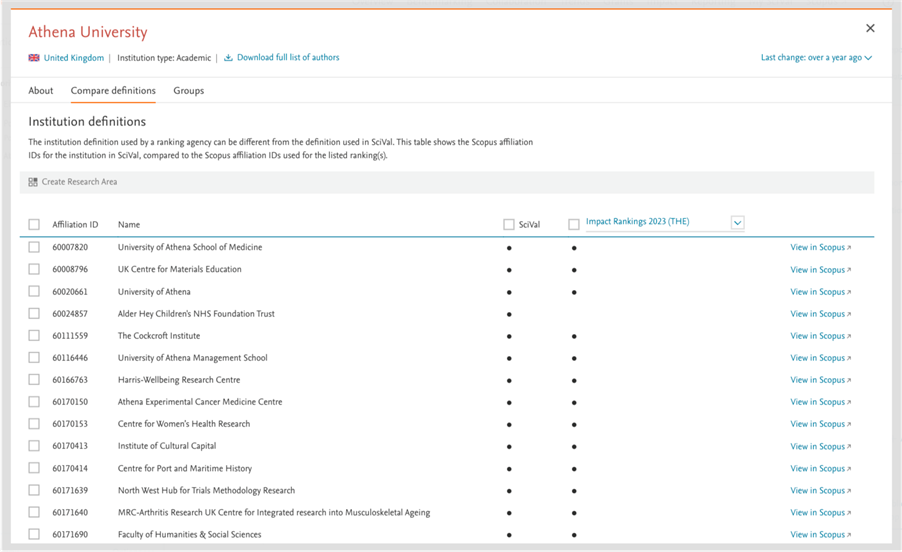
Task: Select Centre for Port and Maritime History checkbox
Action: coord(34,468)
